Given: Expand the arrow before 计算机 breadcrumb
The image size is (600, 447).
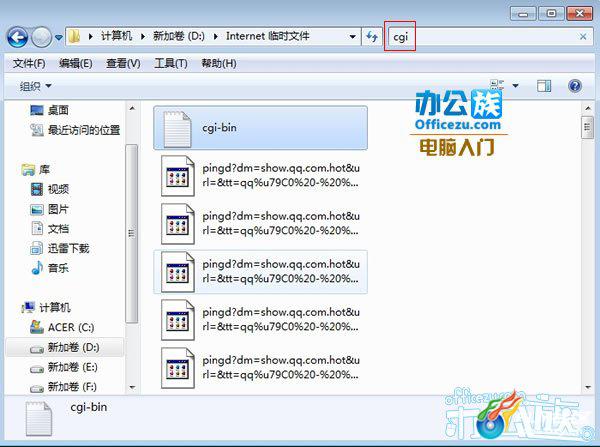Looking at the screenshot, I should tap(91, 37).
